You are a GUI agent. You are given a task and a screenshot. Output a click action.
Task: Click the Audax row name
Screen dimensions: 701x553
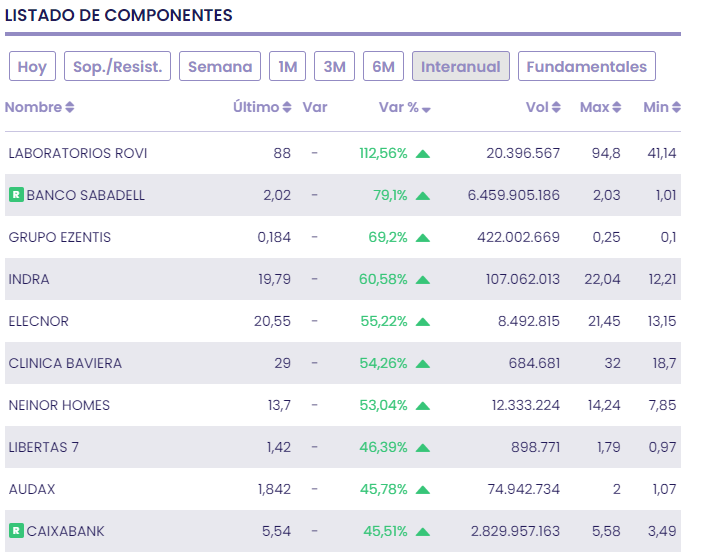click(x=30, y=489)
